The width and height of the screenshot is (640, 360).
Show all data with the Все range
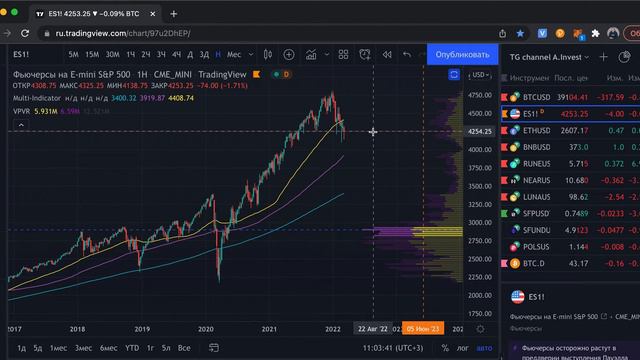click(184, 348)
